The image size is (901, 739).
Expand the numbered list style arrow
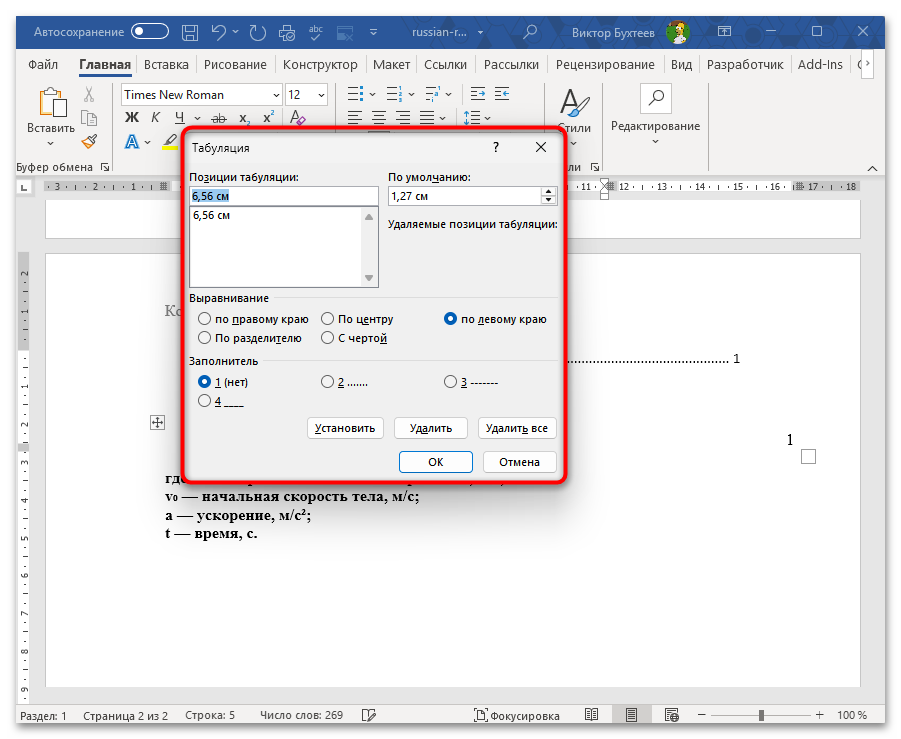point(411,94)
